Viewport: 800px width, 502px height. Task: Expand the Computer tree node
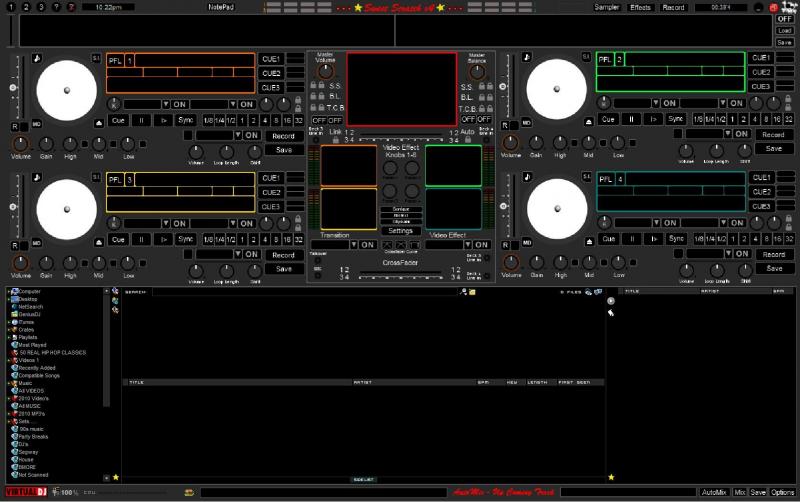point(9,292)
